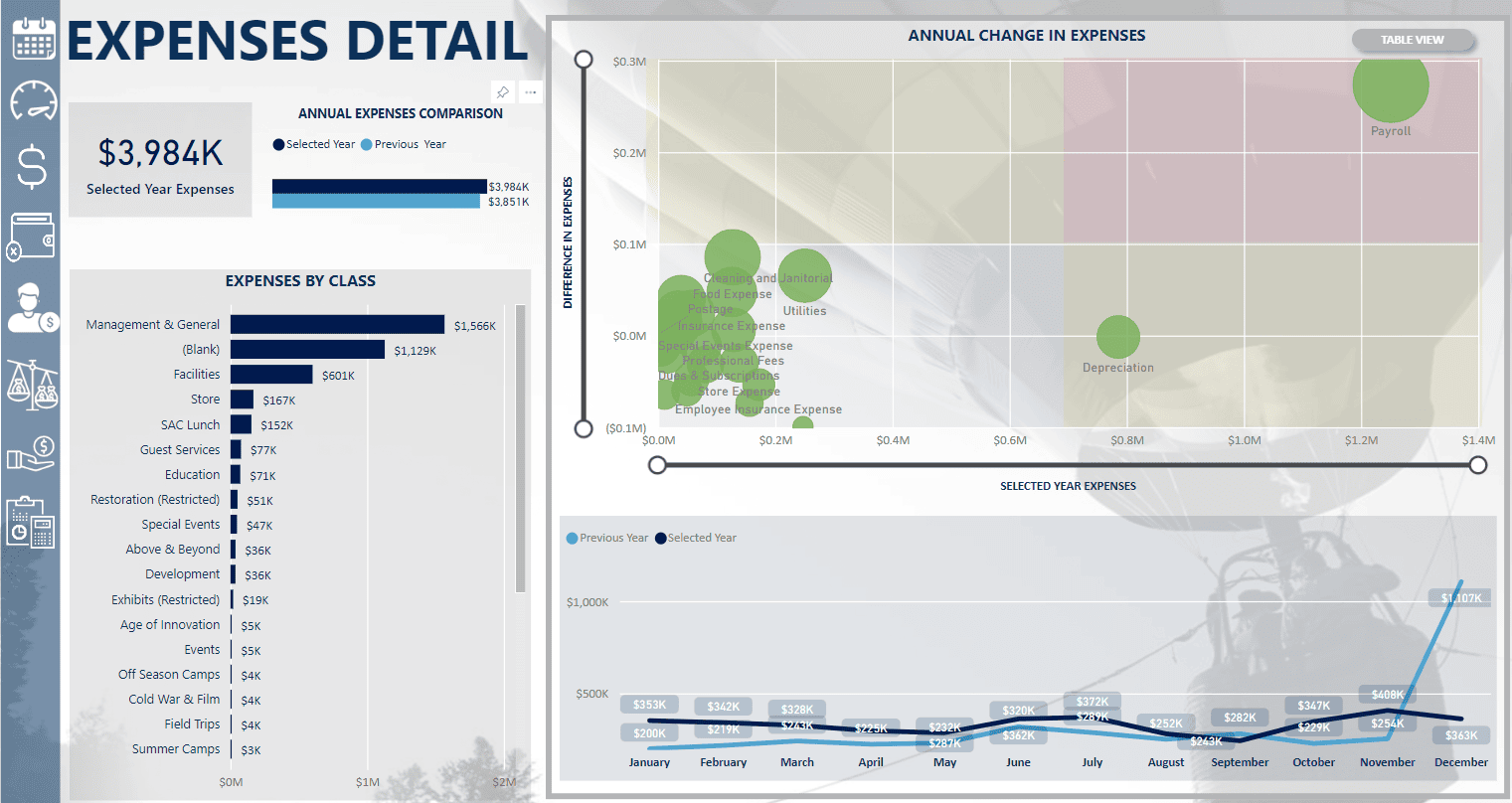
Task: Adjust upper handle of vertical difference slider
Action: point(585,61)
